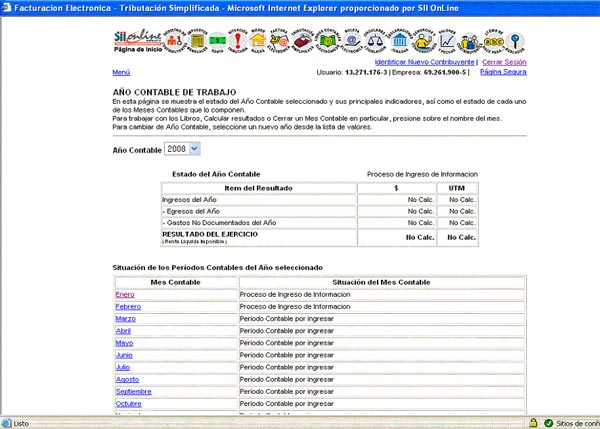This screenshot has width=600, height=429.
Task: Click '- Gastos No Documentados del Año' row
Action: click(219, 223)
